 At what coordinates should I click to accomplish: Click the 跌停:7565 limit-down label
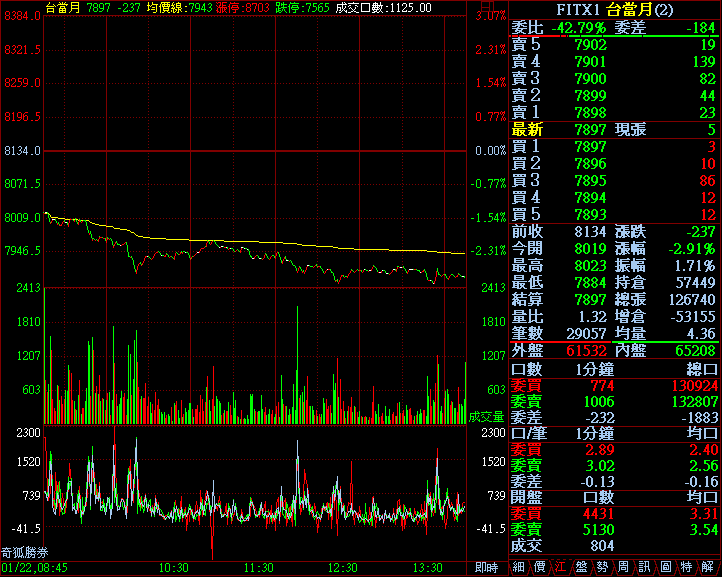click(303, 8)
